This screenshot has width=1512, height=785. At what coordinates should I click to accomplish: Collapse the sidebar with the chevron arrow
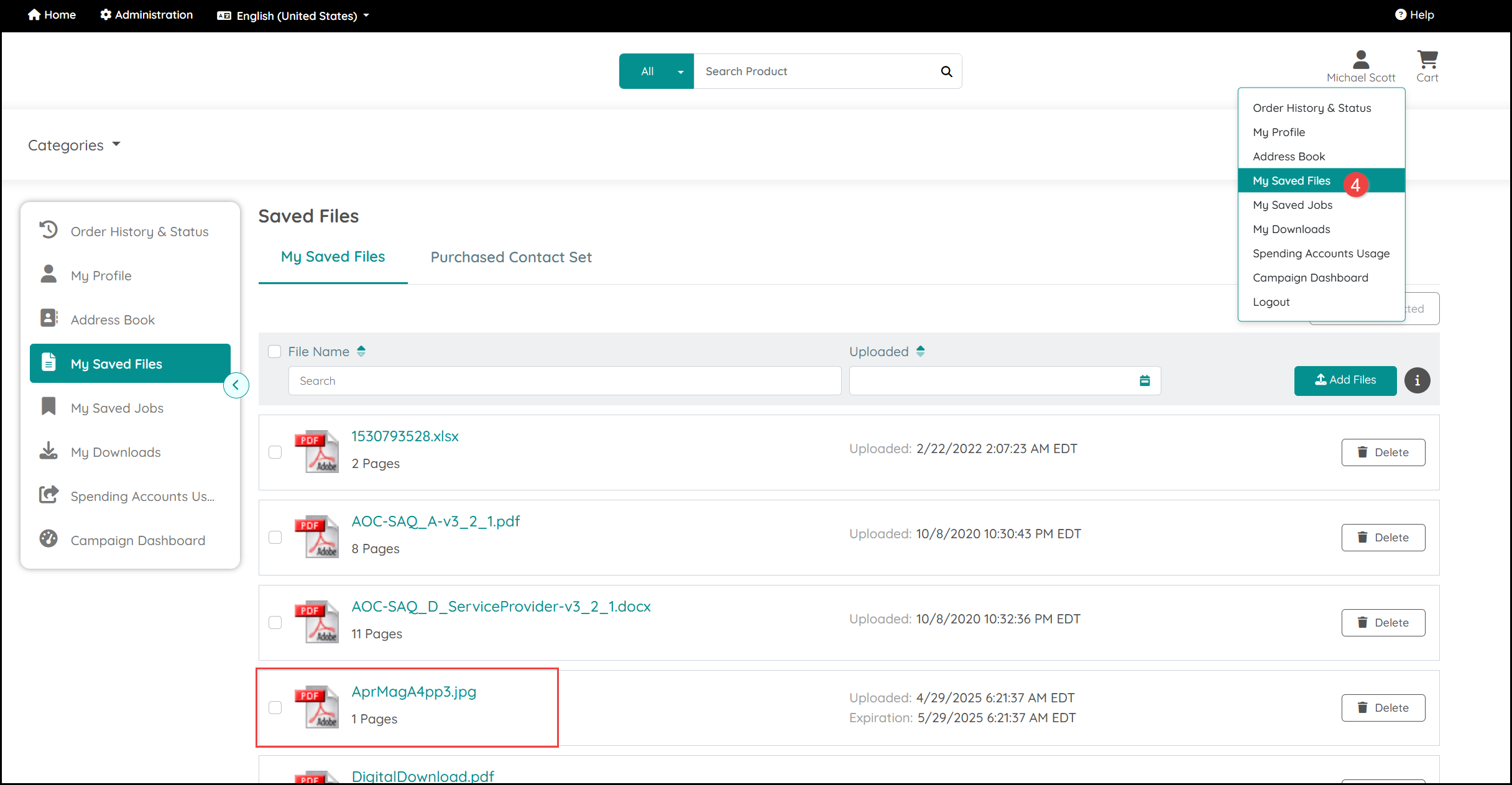tap(236, 385)
